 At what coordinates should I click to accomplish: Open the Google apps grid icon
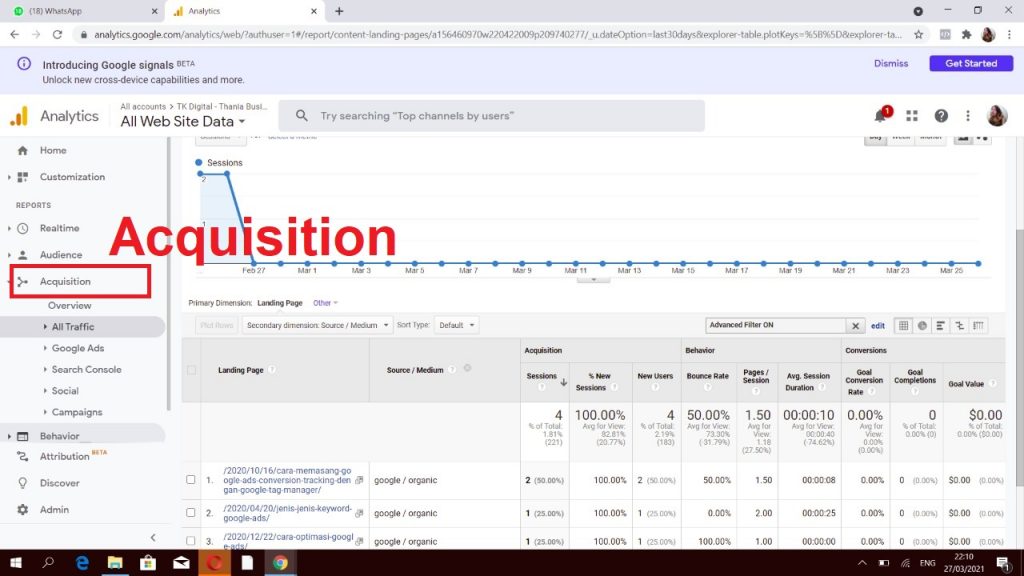tap(912, 116)
